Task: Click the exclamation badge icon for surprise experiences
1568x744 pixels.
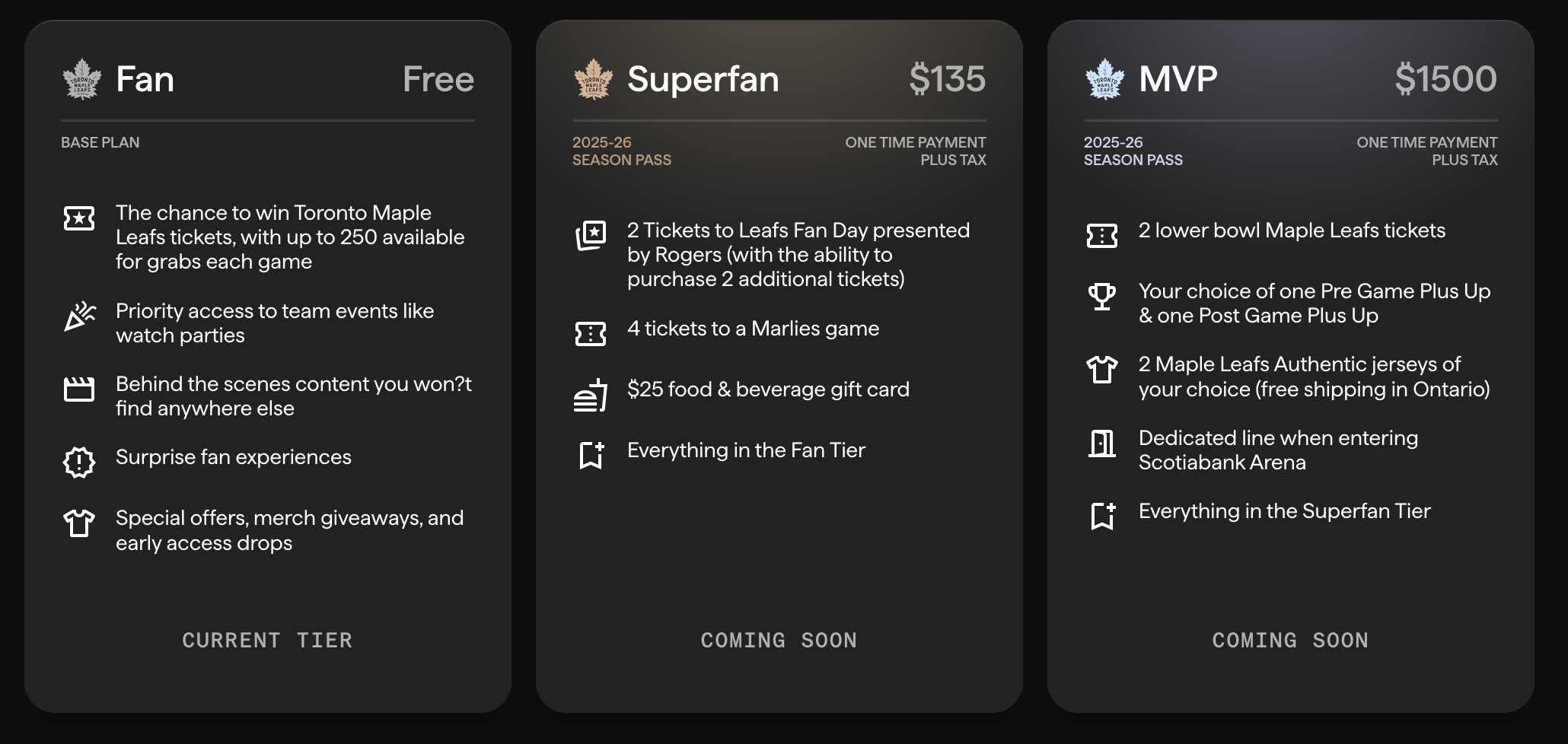Action: click(79, 462)
